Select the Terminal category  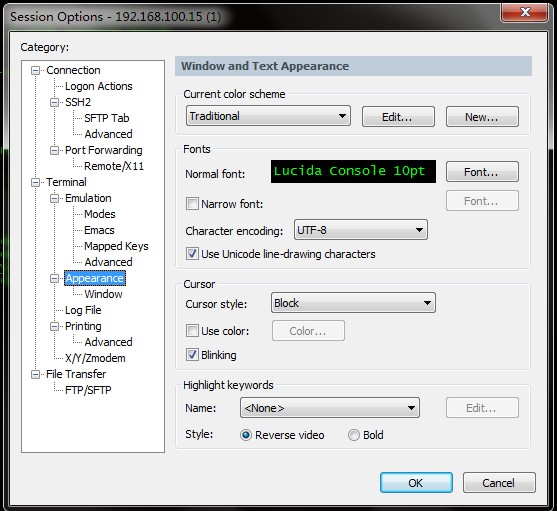point(66,182)
